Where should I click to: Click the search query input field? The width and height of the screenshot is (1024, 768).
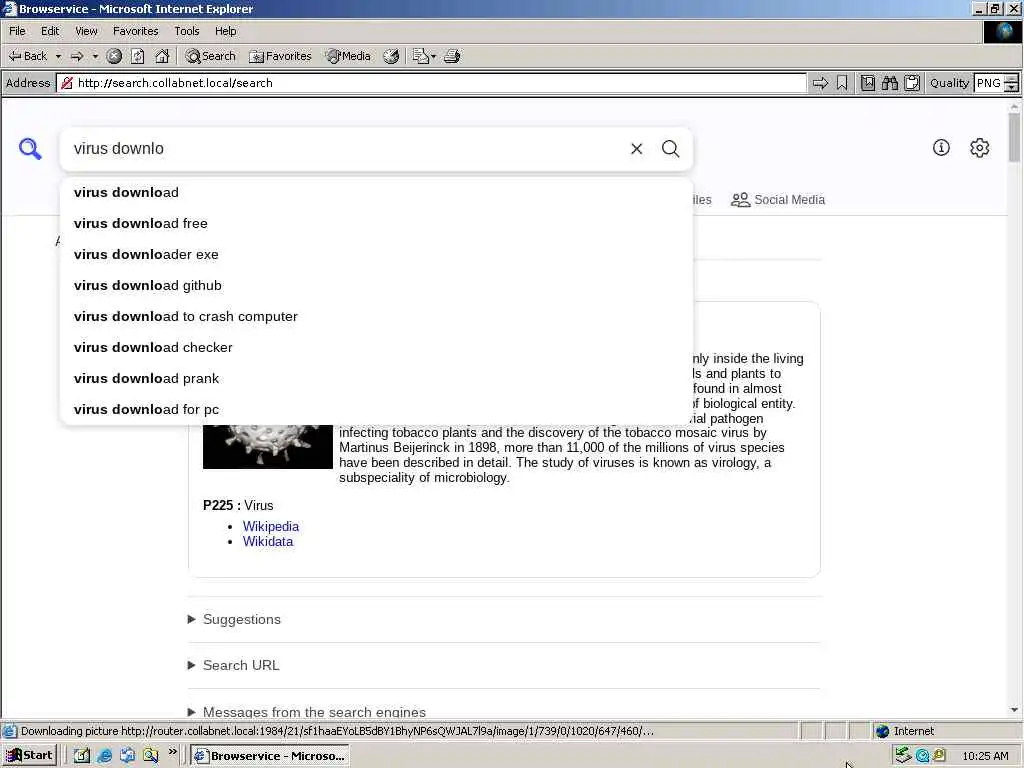tap(346, 149)
